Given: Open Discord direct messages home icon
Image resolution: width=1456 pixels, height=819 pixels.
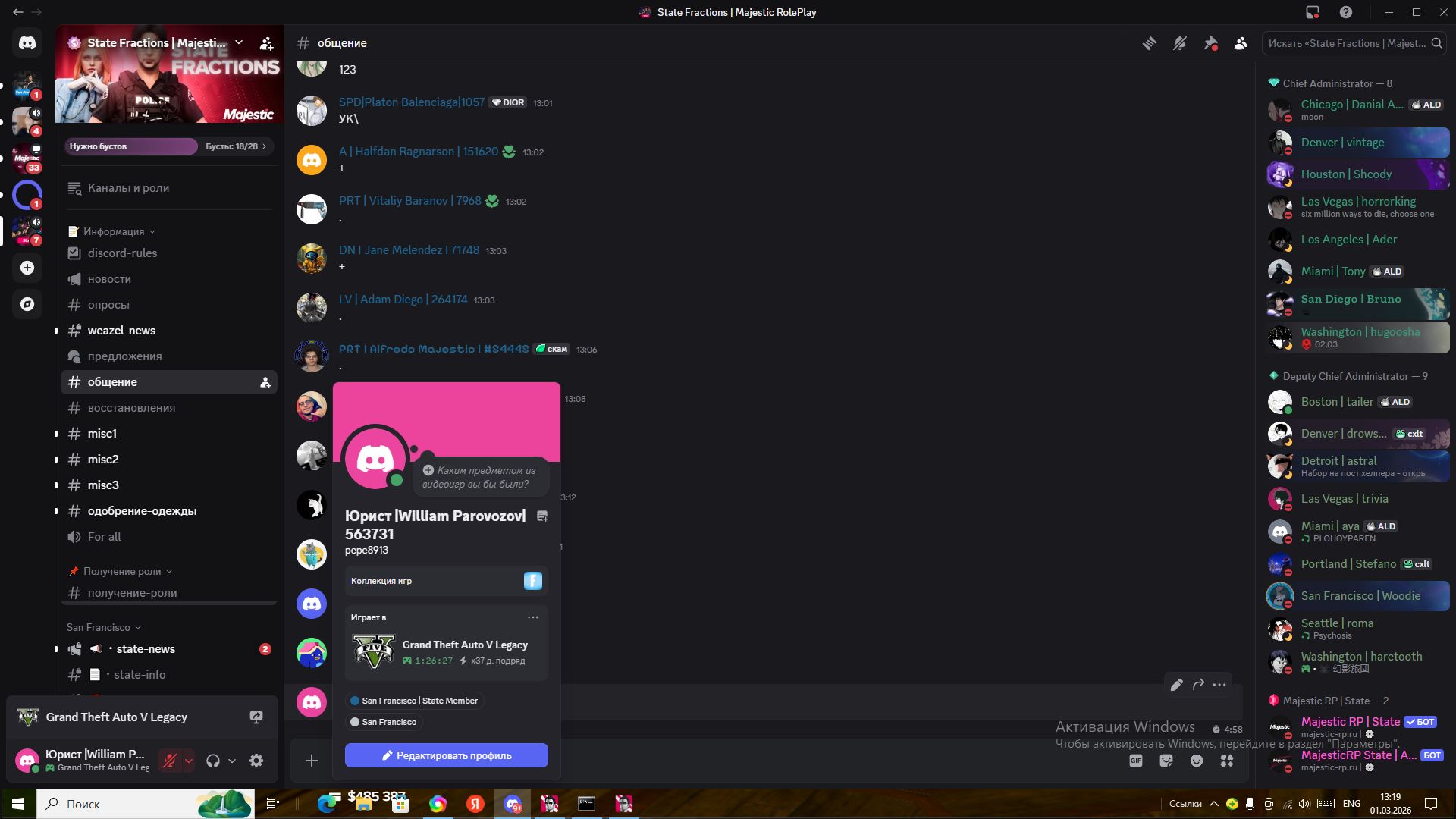Looking at the screenshot, I should 27,43.
